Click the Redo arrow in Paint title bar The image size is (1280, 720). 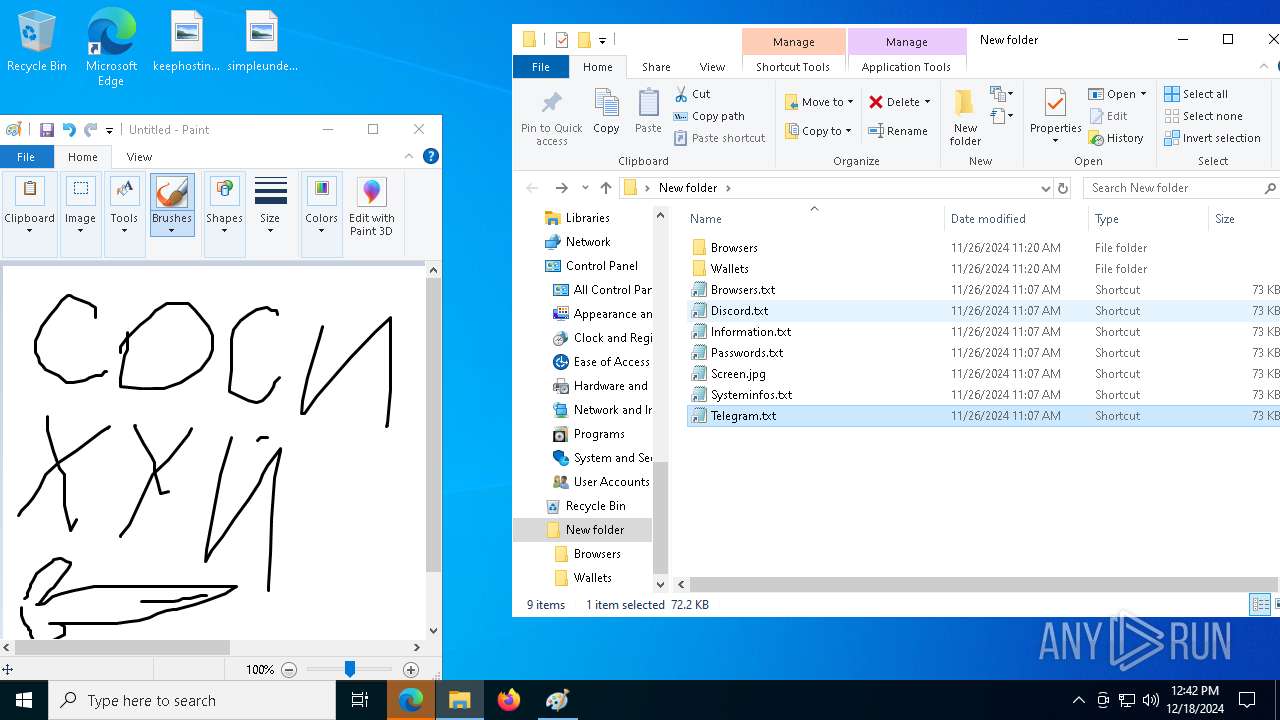click(x=90, y=130)
